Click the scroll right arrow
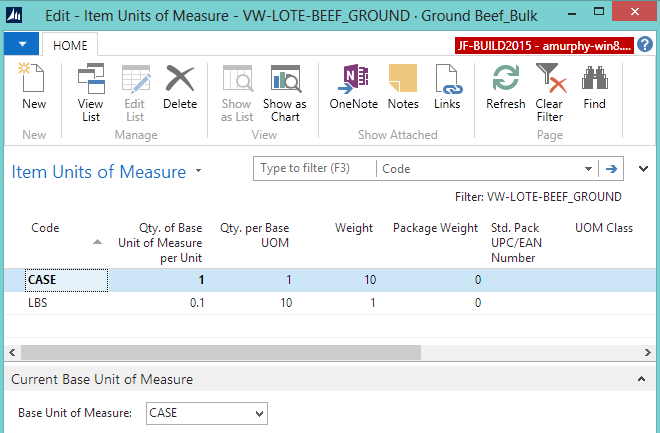The width and height of the screenshot is (660, 433). [x=648, y=353]
